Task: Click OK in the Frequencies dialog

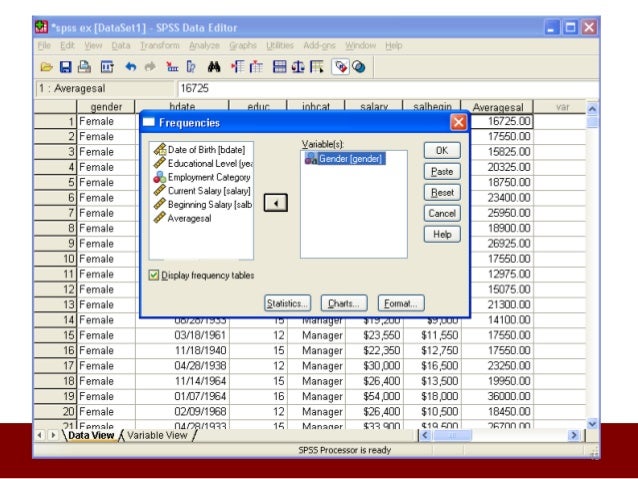Action: 442,151
